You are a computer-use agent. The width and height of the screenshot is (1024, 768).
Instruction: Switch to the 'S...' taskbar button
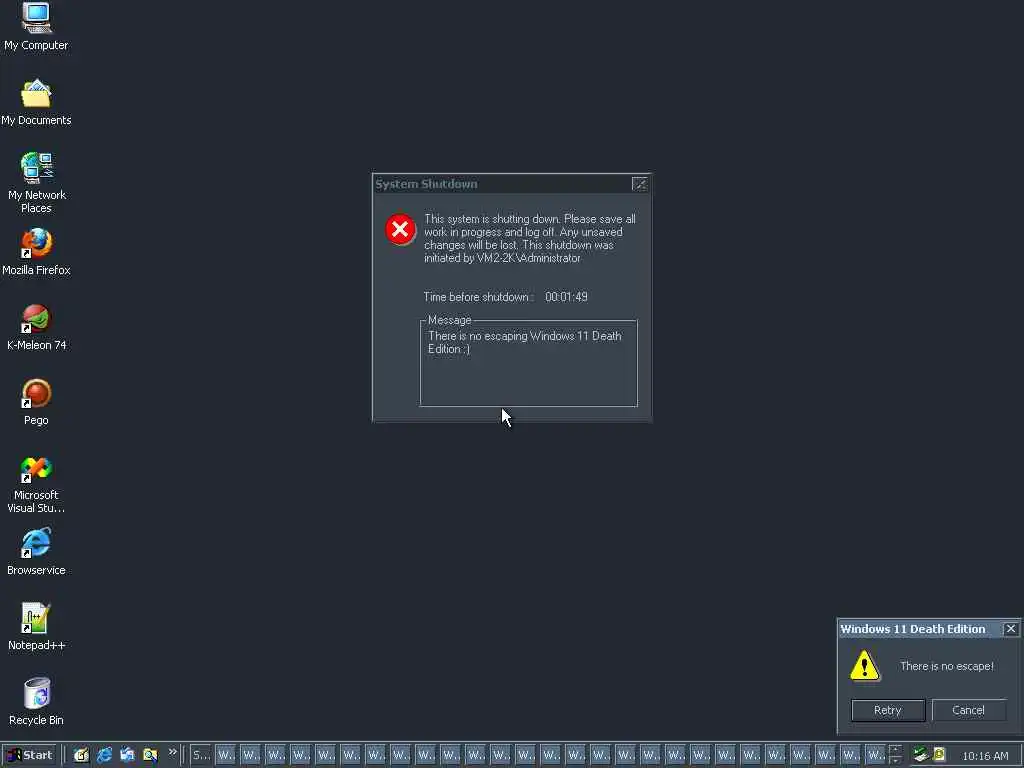pyautogui.click(x=200, y=756)
